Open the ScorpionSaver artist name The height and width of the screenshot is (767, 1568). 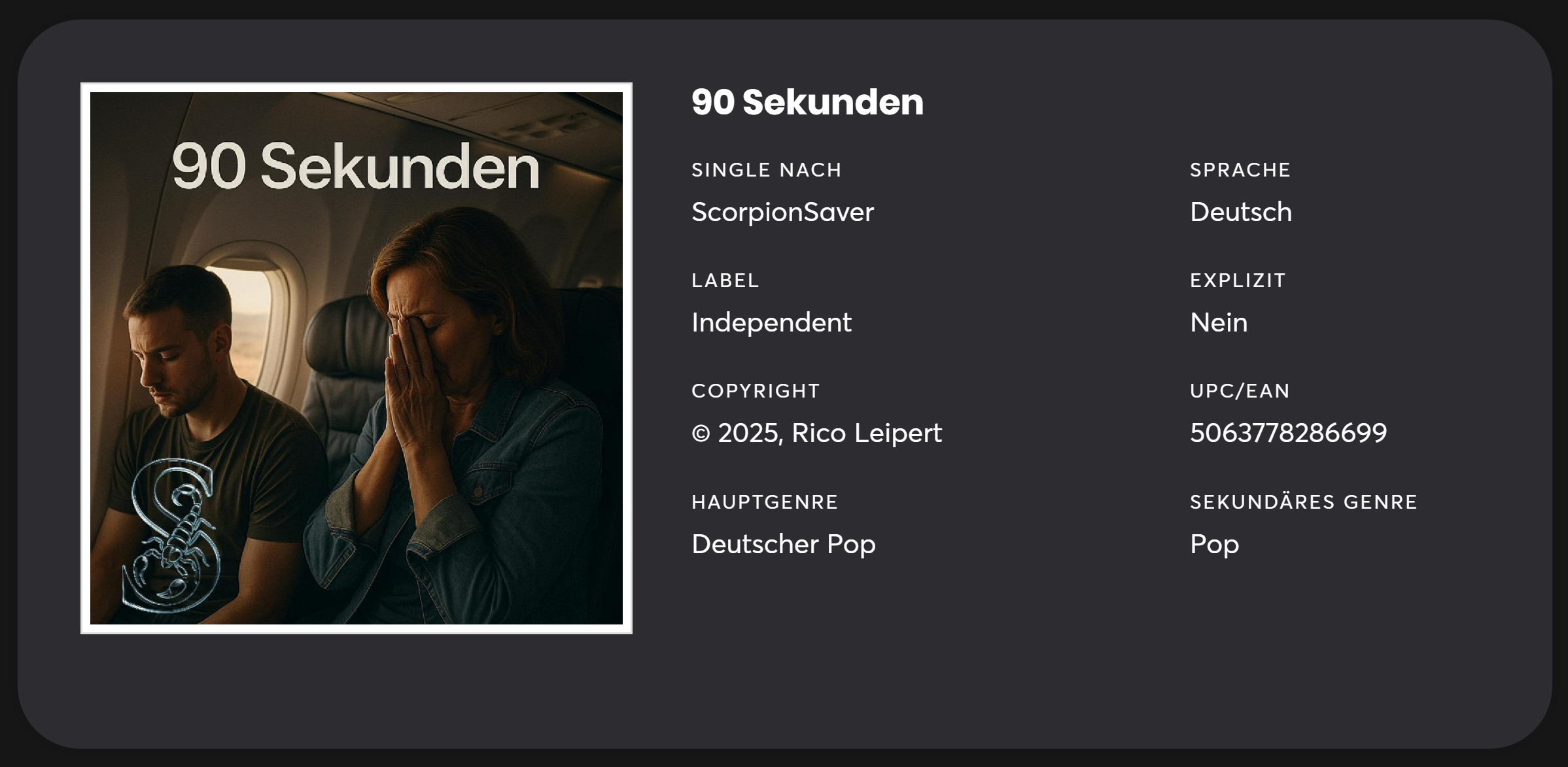click(x=782, y=212)
